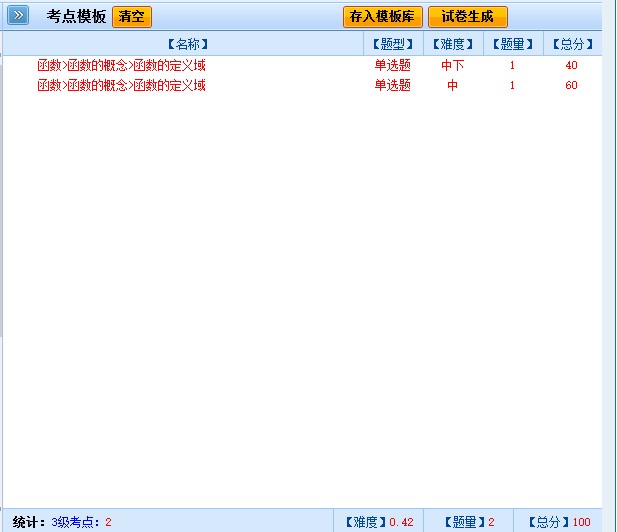Select 函数的定义域 row with difficulty 中下
This screenshot has width=617, height=532.
point(302,65)
